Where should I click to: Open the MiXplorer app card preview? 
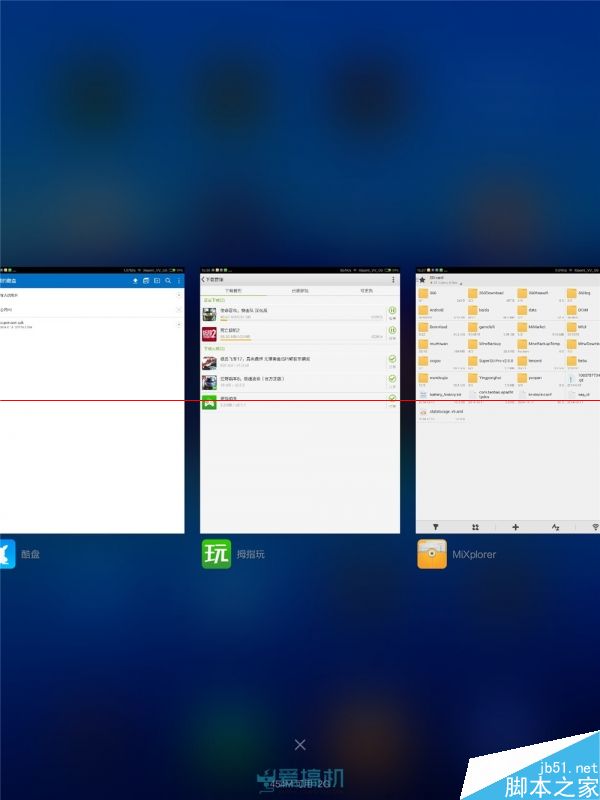(x=508, y=400)
